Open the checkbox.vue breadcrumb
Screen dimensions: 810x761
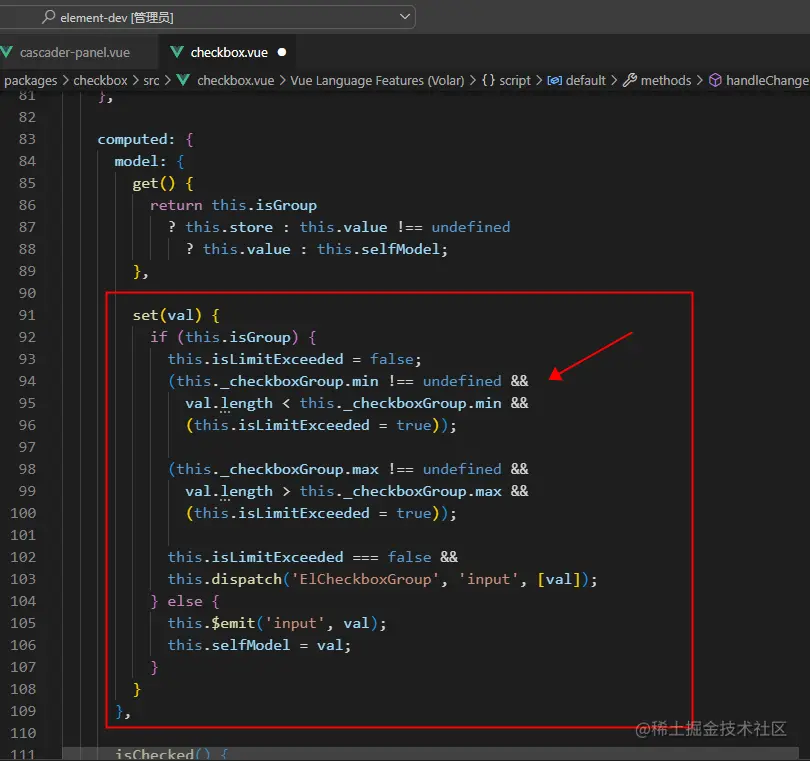click(x=236, y=81)
